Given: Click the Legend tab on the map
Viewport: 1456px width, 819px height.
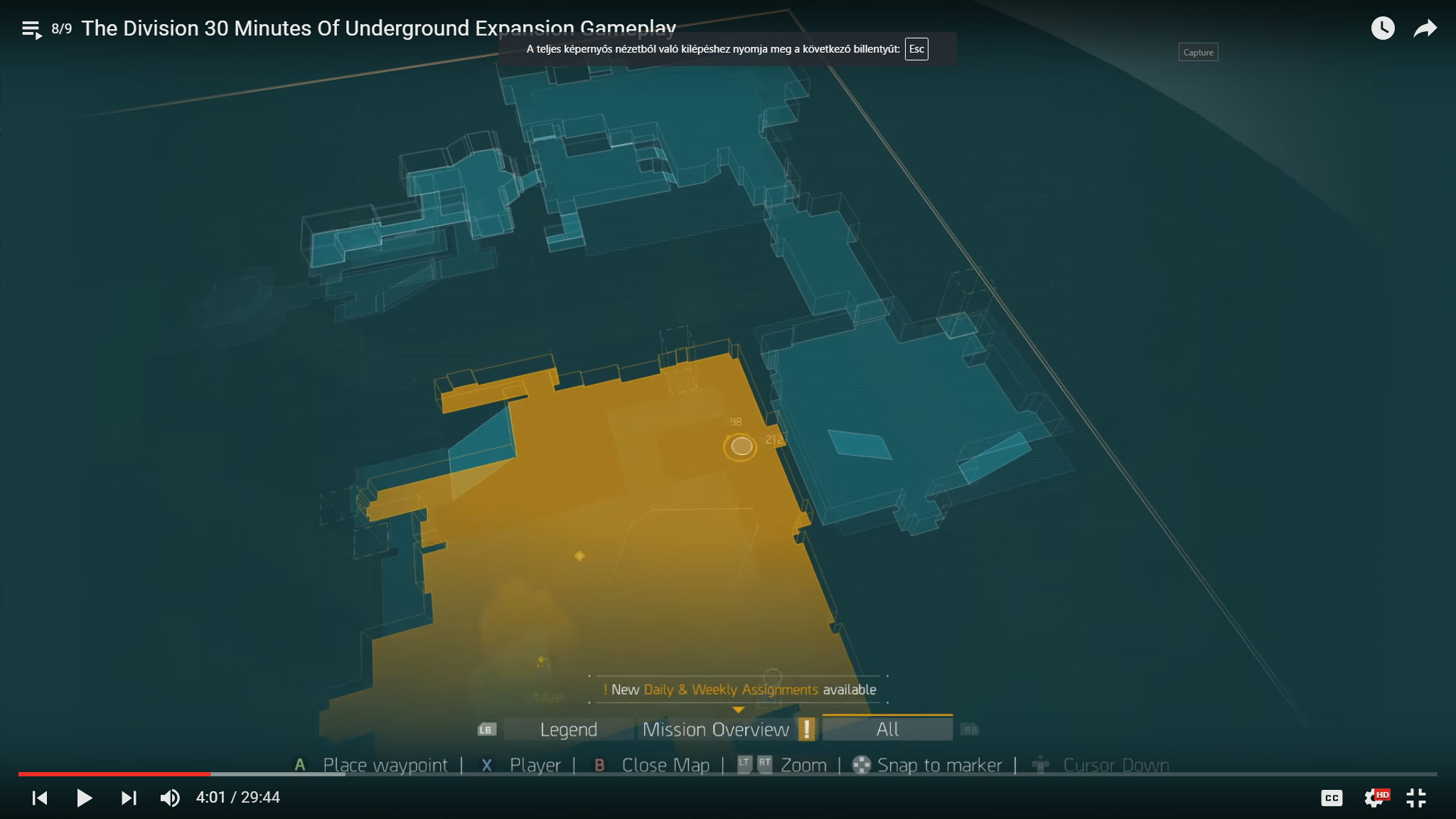Looking at the screenshot, I should pyautogui.click(x=568, y=729).
